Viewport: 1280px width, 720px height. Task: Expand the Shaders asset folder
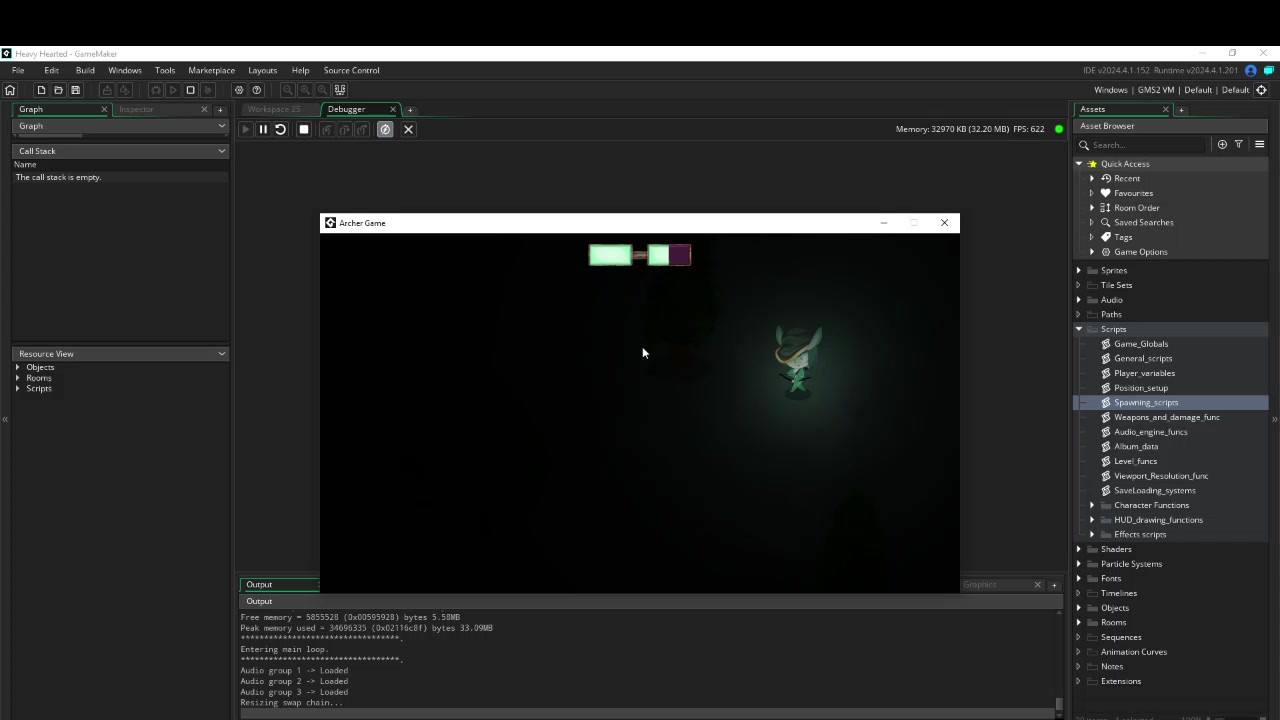pyautogui.click(x=1079, y=549)
